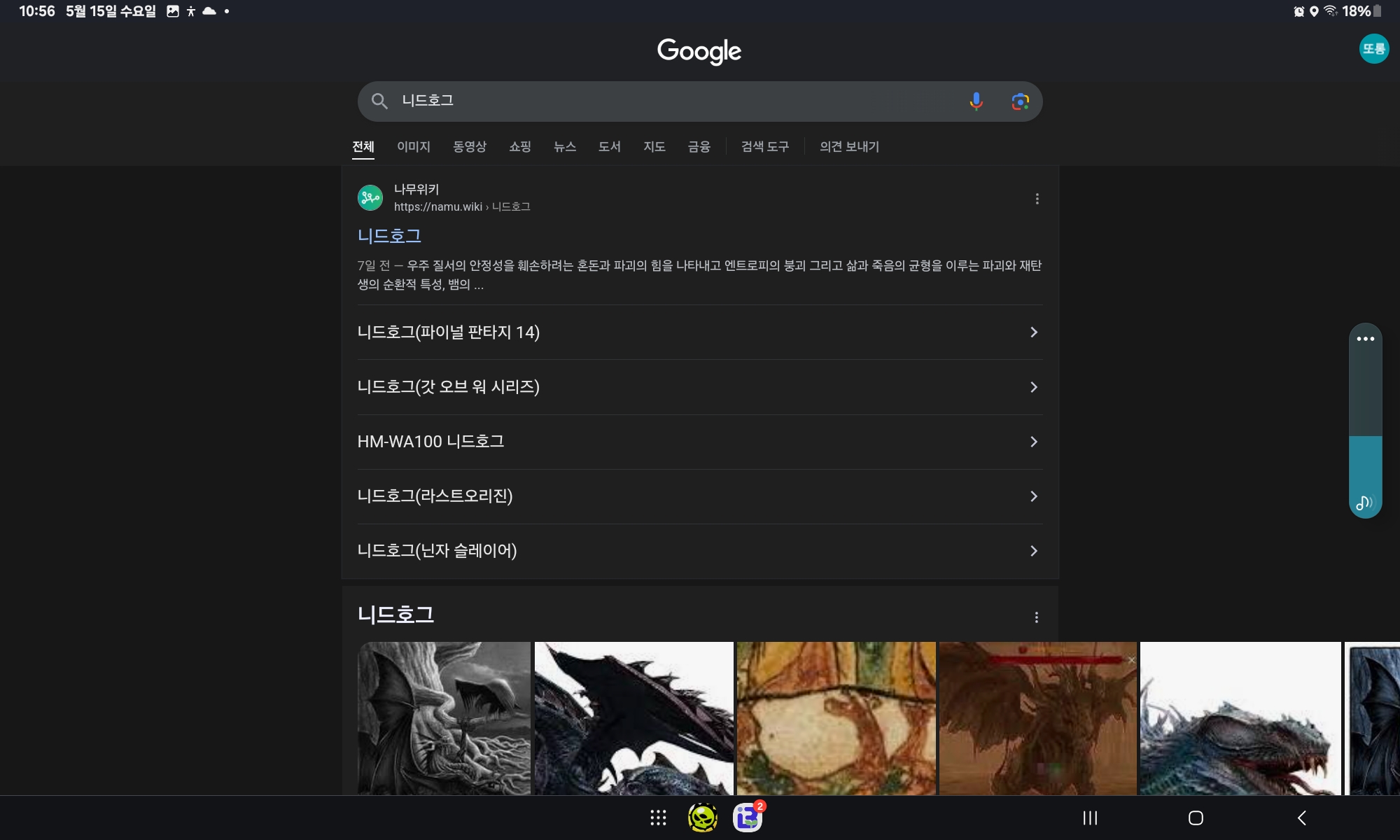Tap the search magnifier icon

pos(379,101)
